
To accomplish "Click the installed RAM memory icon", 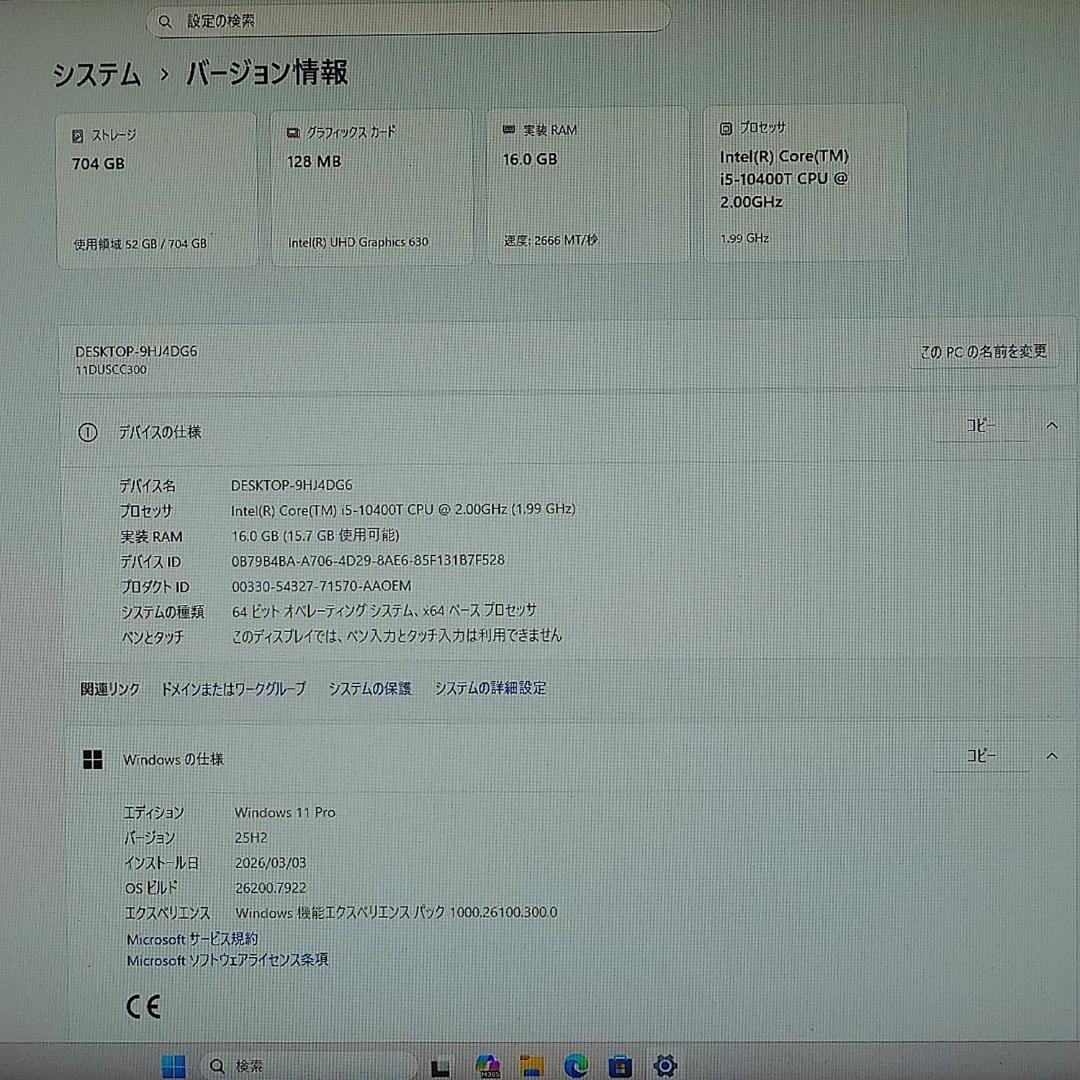I will (509, 129).
